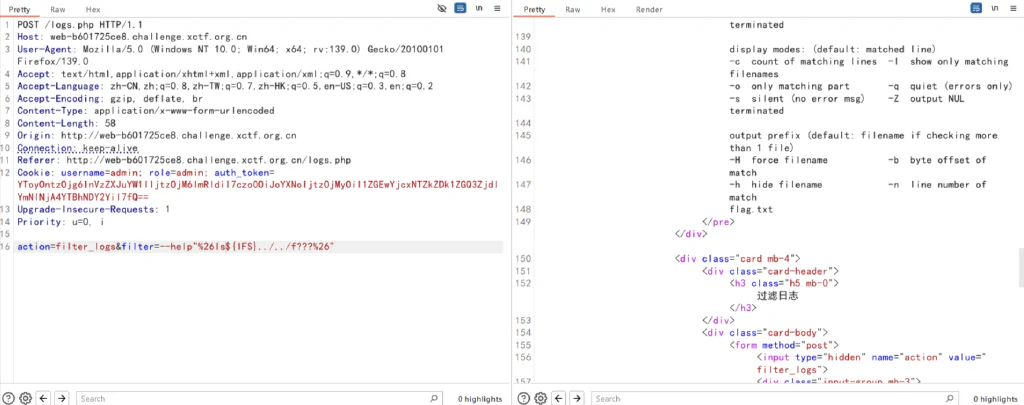Toggle hidden-items eye icon in request pane
This screenshot has width=1024, height=405.
click(442, 8)
